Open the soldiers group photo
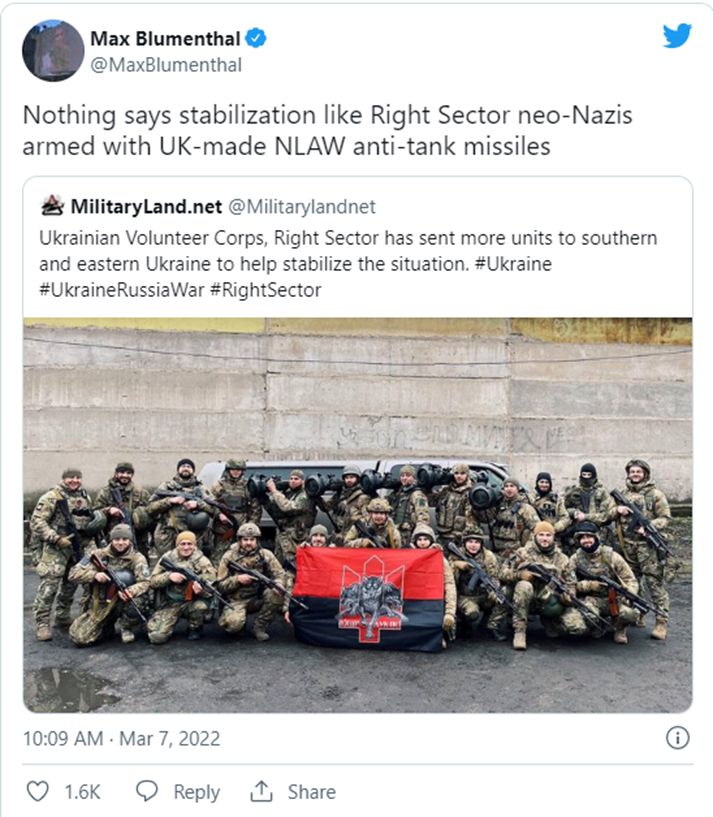Screen dimensions: 713x817 point(357,515)
